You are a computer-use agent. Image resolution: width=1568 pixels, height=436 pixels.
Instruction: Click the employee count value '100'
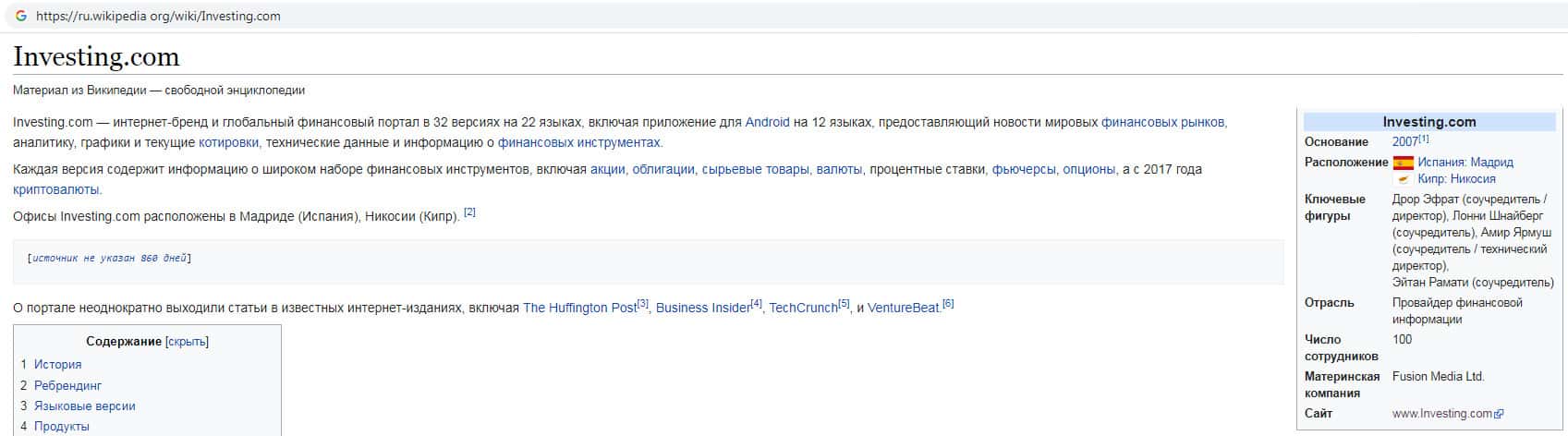1402,340
